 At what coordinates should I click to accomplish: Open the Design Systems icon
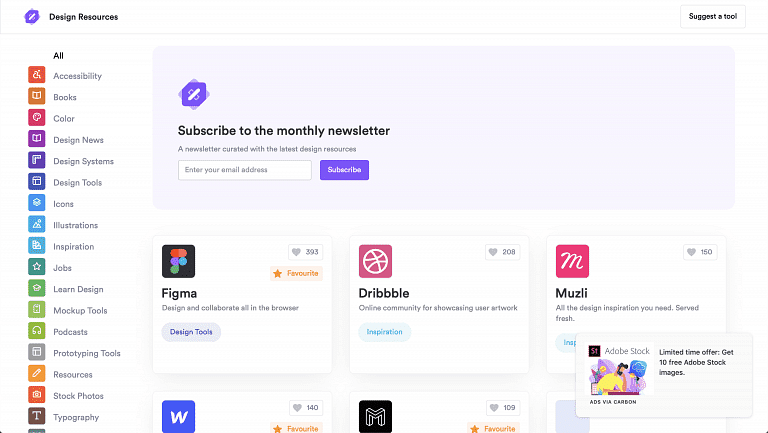tap(37, 160)
